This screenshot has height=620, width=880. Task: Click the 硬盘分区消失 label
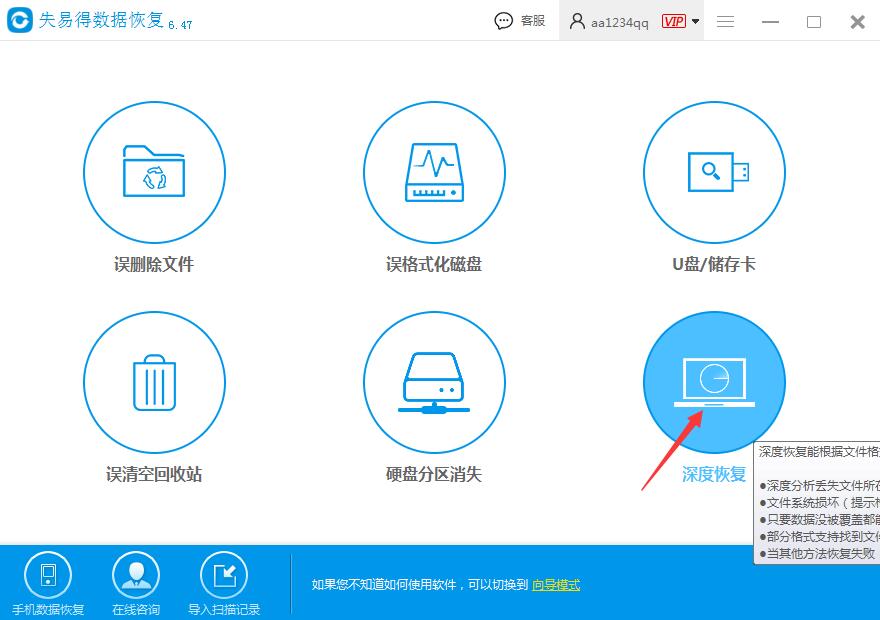point(434,474)
